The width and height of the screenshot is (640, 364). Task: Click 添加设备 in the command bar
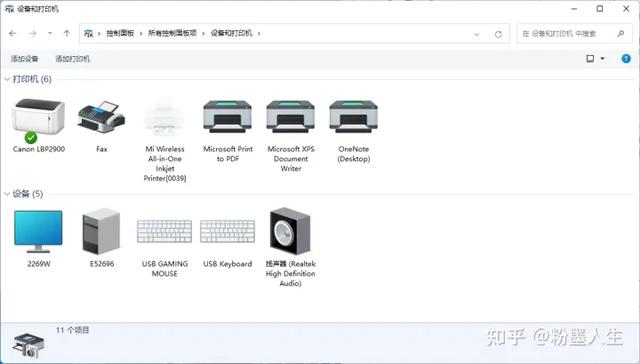(x=24, y=59)
